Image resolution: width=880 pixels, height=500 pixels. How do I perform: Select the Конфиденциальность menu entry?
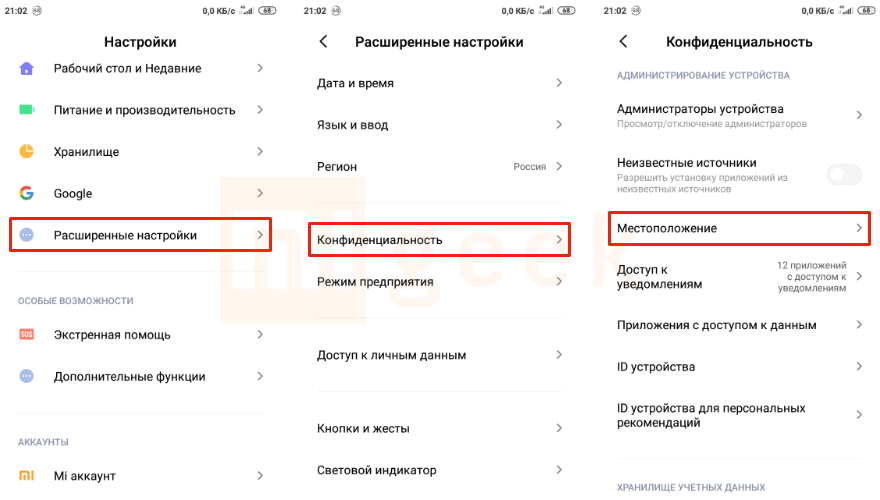438,240
